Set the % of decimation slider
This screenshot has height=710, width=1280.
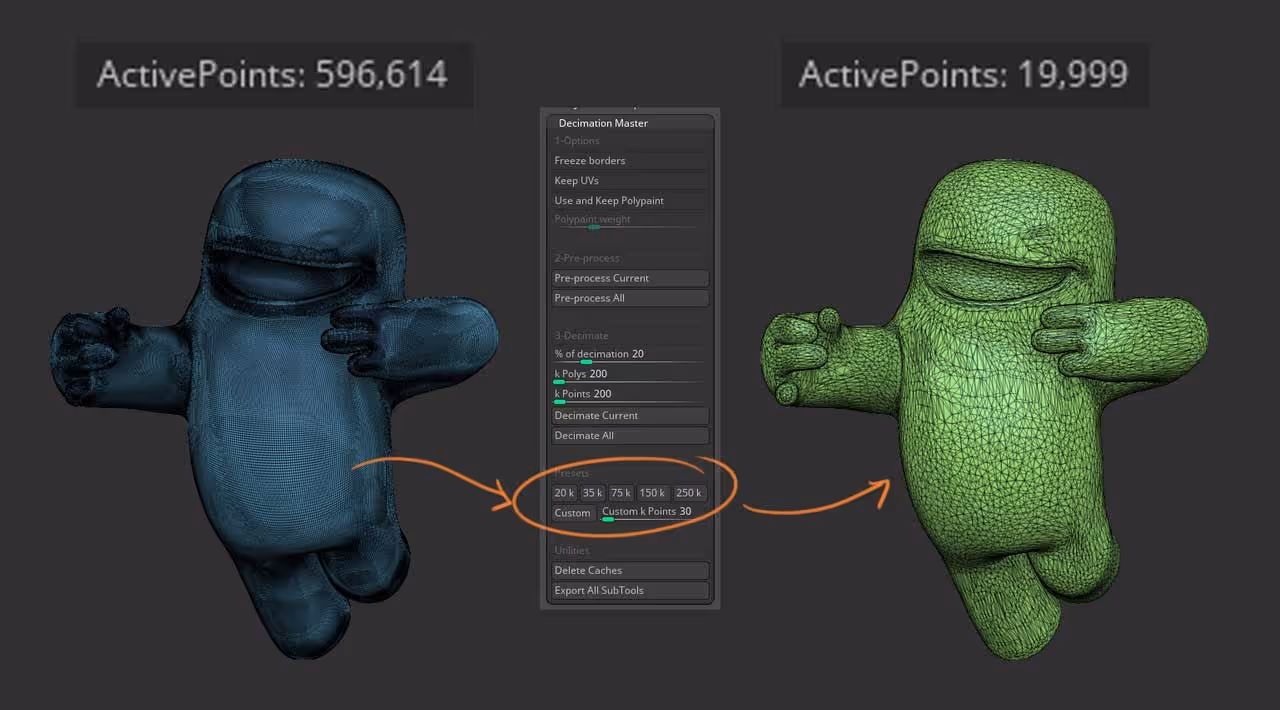630,356
